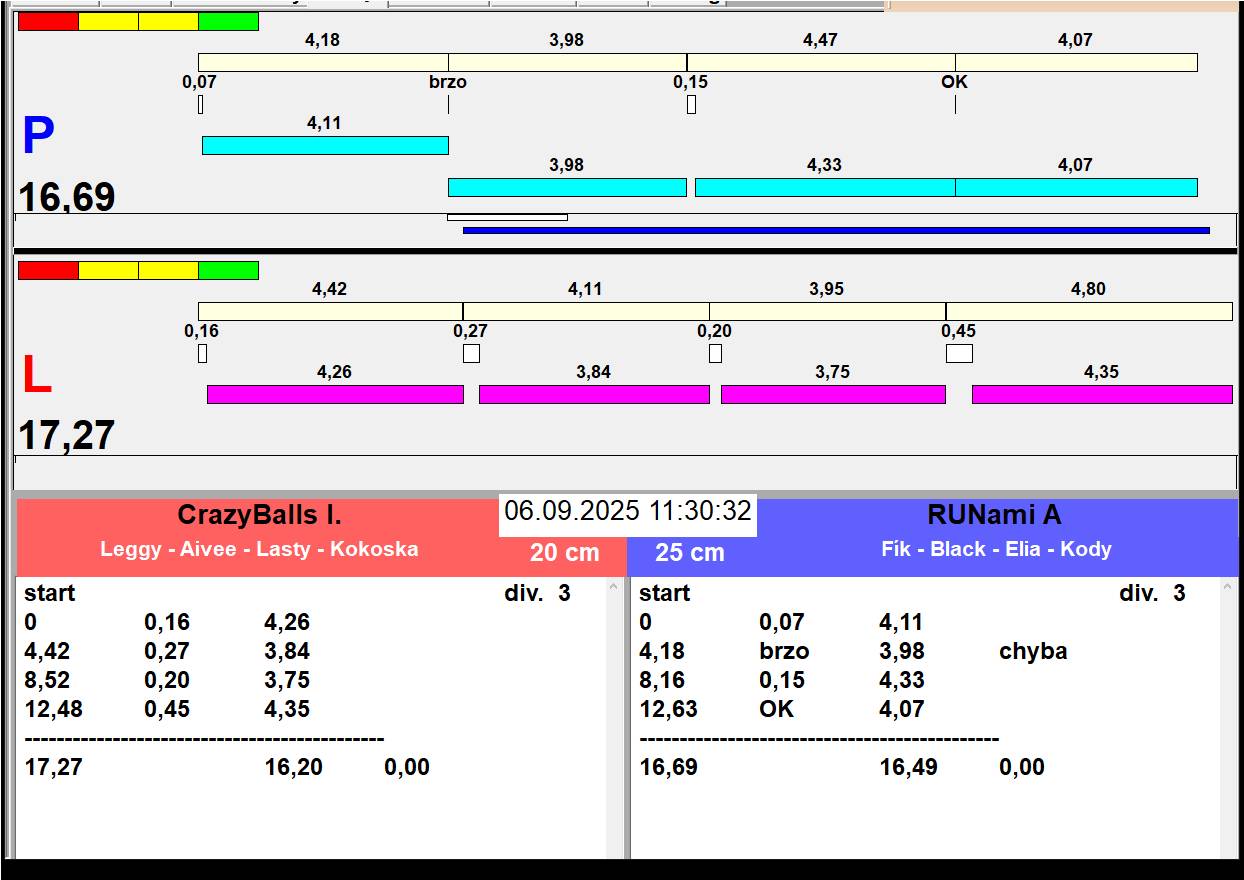Click the large 17,27 total time in L lane
Image resolution: width=1244 pixels, height=880 pixels.
(x=67, y=436)
